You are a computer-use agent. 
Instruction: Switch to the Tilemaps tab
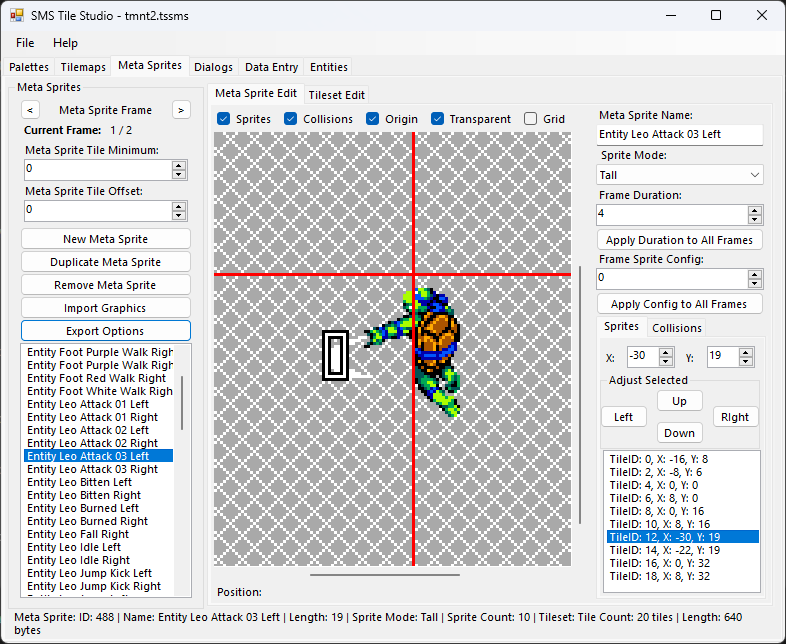[83, 67]
